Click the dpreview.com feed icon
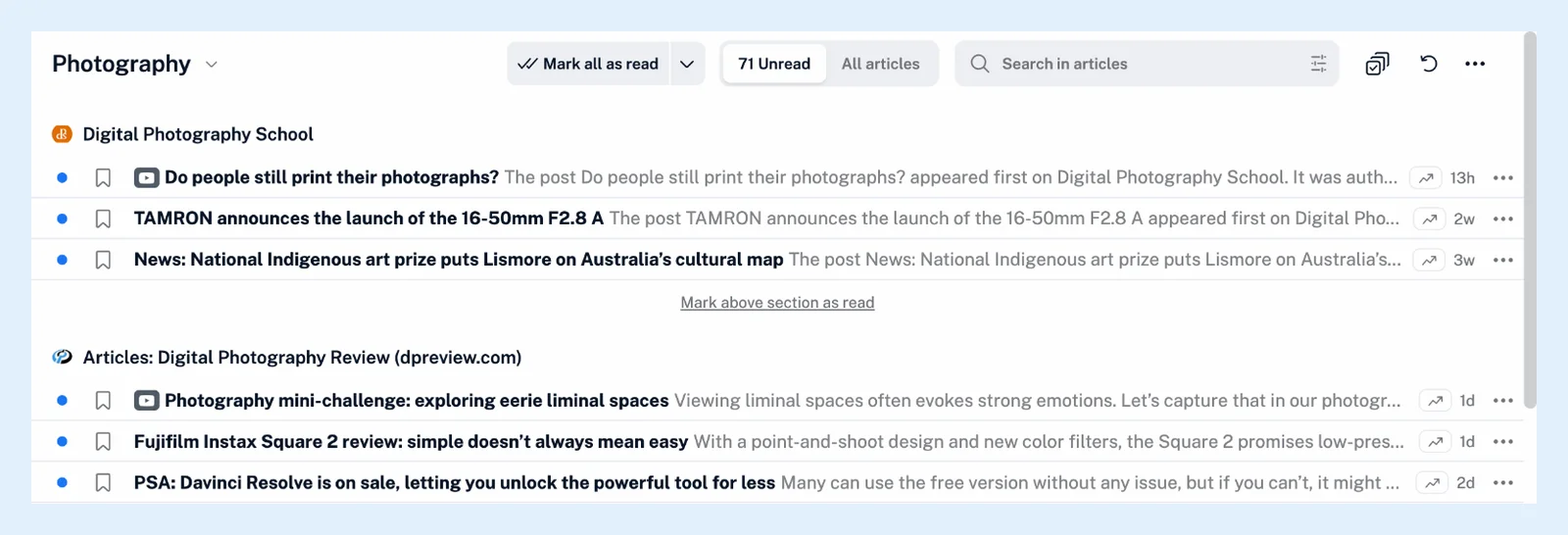Screen dimensions: 1568x535 point(62,358)
